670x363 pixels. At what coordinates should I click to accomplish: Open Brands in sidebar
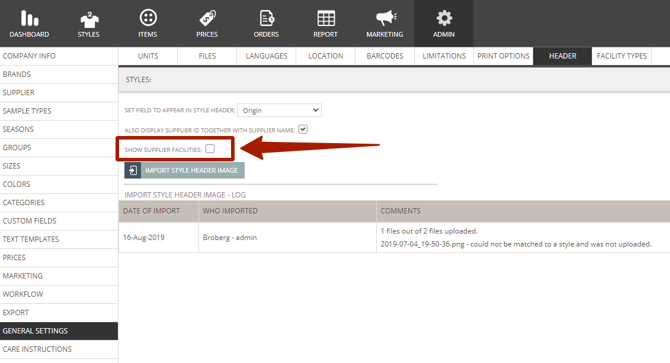pyautogui.click(x=59, y=74)
